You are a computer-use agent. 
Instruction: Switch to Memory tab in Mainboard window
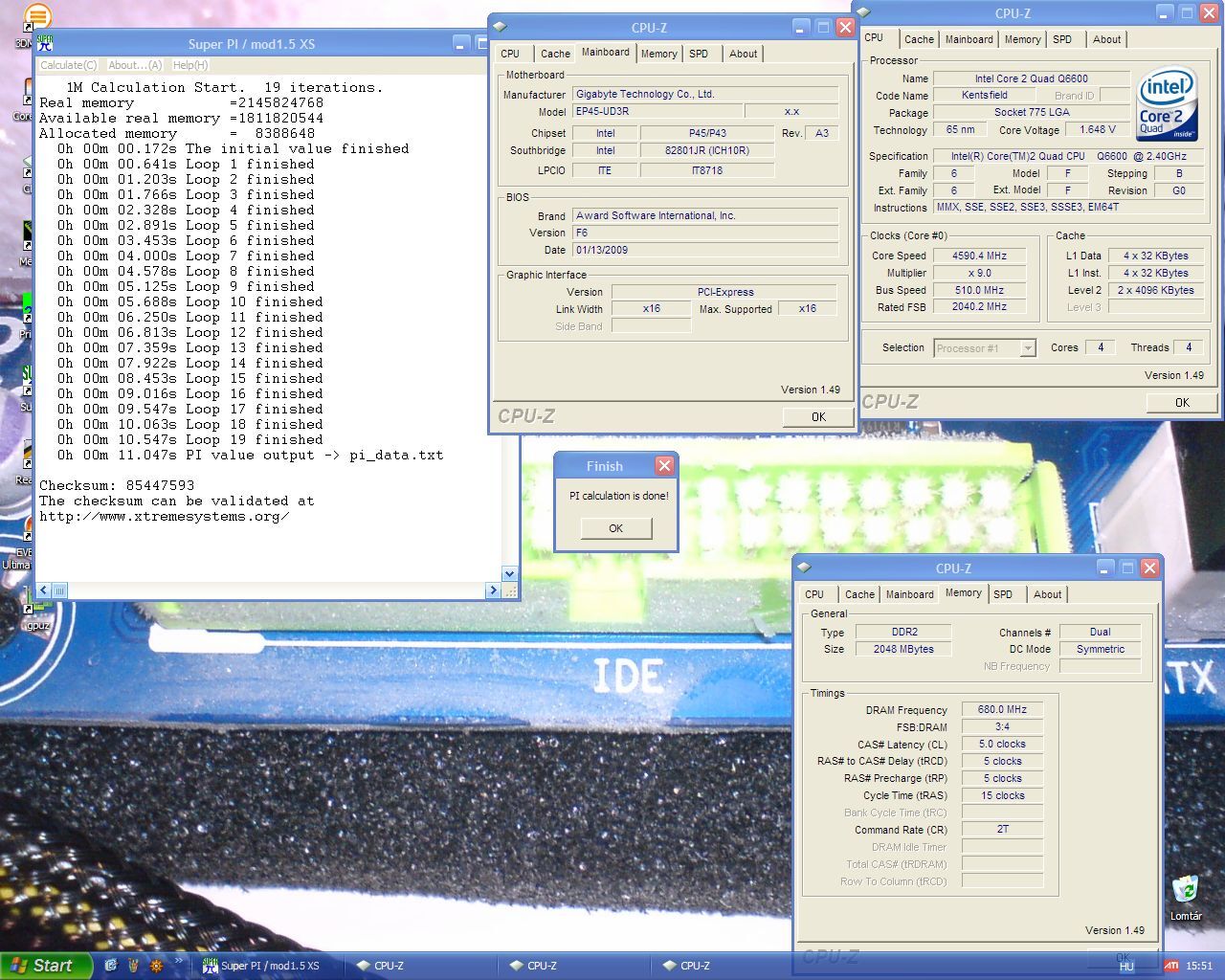pos(658,54)
